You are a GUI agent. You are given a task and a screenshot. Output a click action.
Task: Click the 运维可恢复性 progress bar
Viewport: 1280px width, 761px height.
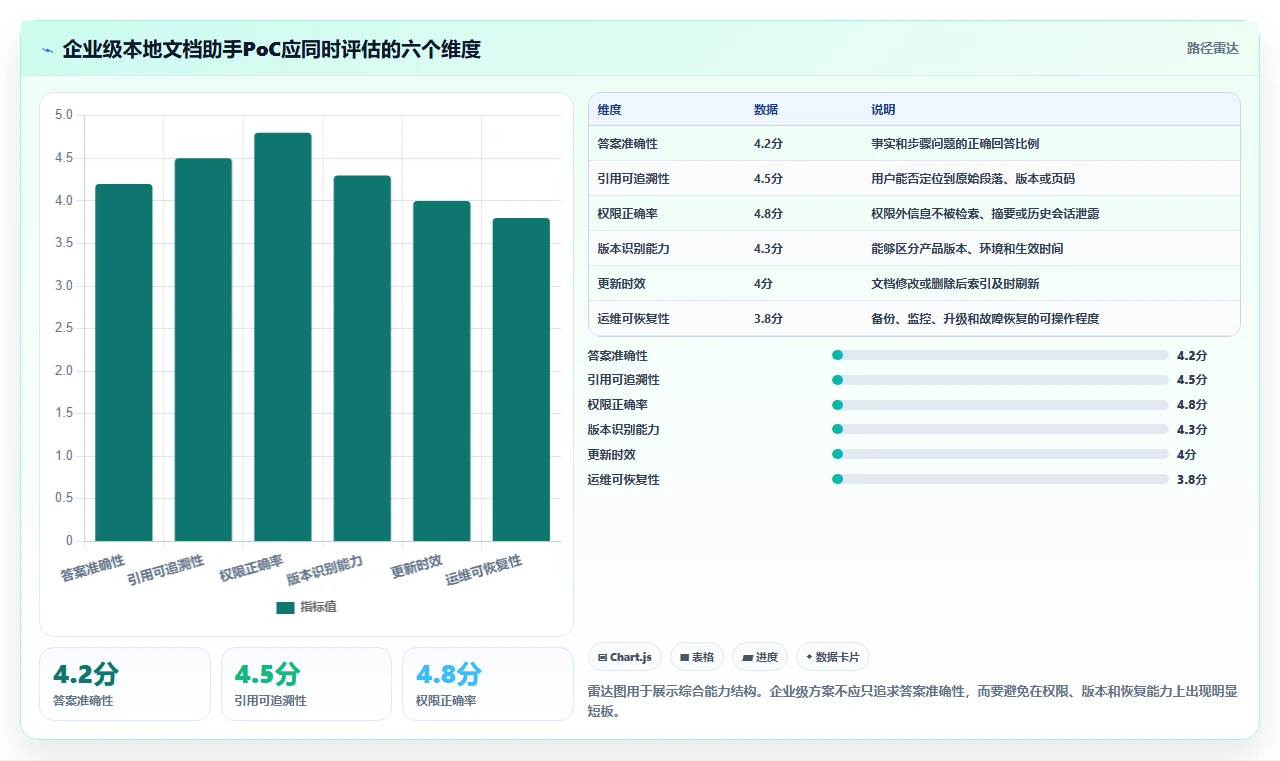tap(1000, 479)
